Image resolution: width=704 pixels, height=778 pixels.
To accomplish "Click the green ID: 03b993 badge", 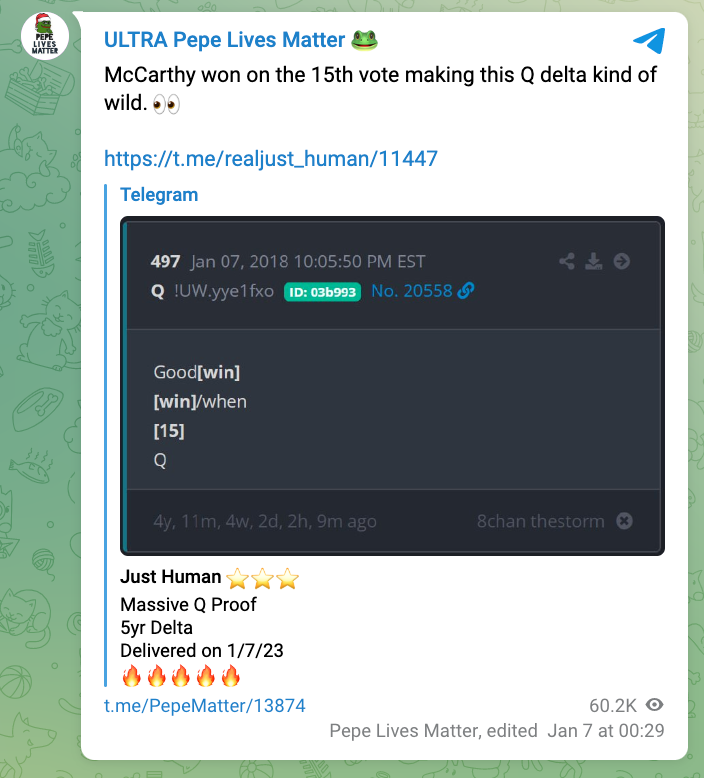I will point(323,292).
